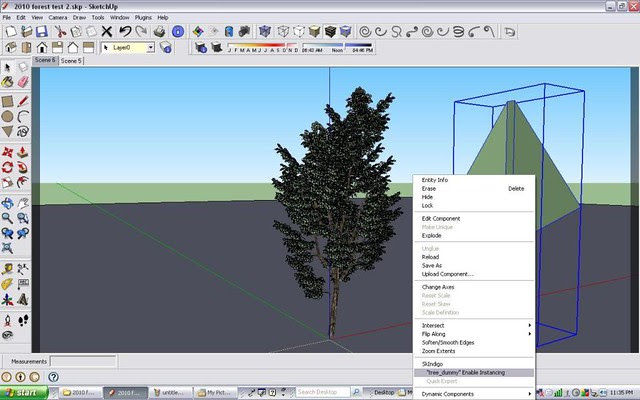
Task: Select the Front view house icon
Action: pyautogui.click(x=42, y=47)
